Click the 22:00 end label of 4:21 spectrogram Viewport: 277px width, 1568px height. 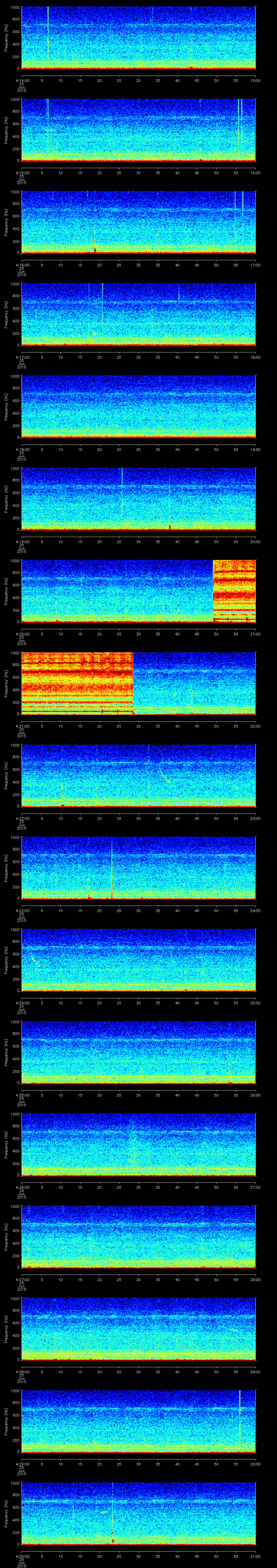pos(255,726)
